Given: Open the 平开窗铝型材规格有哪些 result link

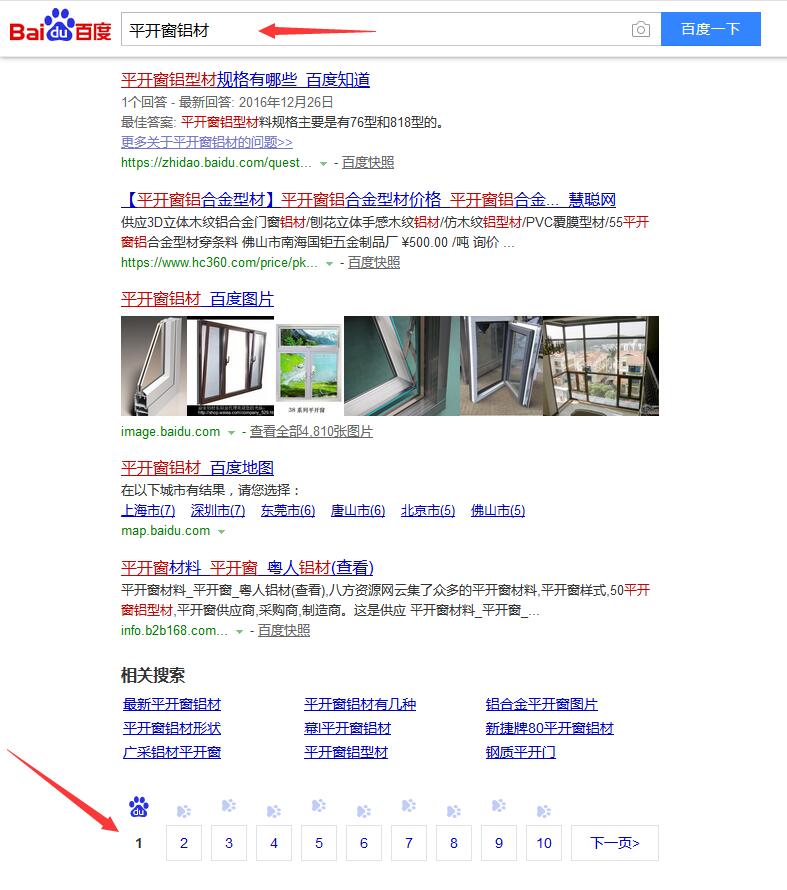Looking at the screenshot, I should [x=245, y=80].
